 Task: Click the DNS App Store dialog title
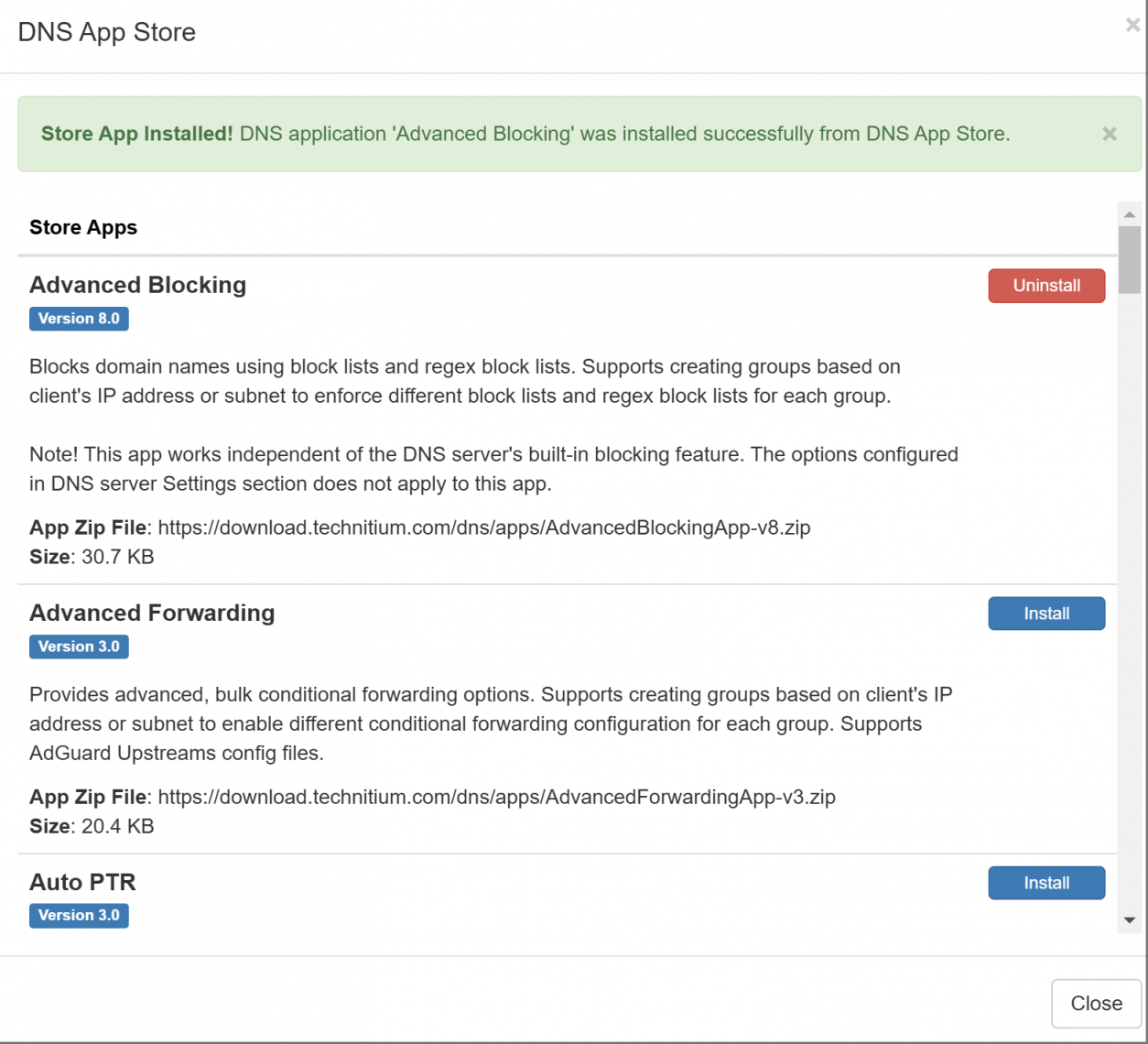click(107, 32)
